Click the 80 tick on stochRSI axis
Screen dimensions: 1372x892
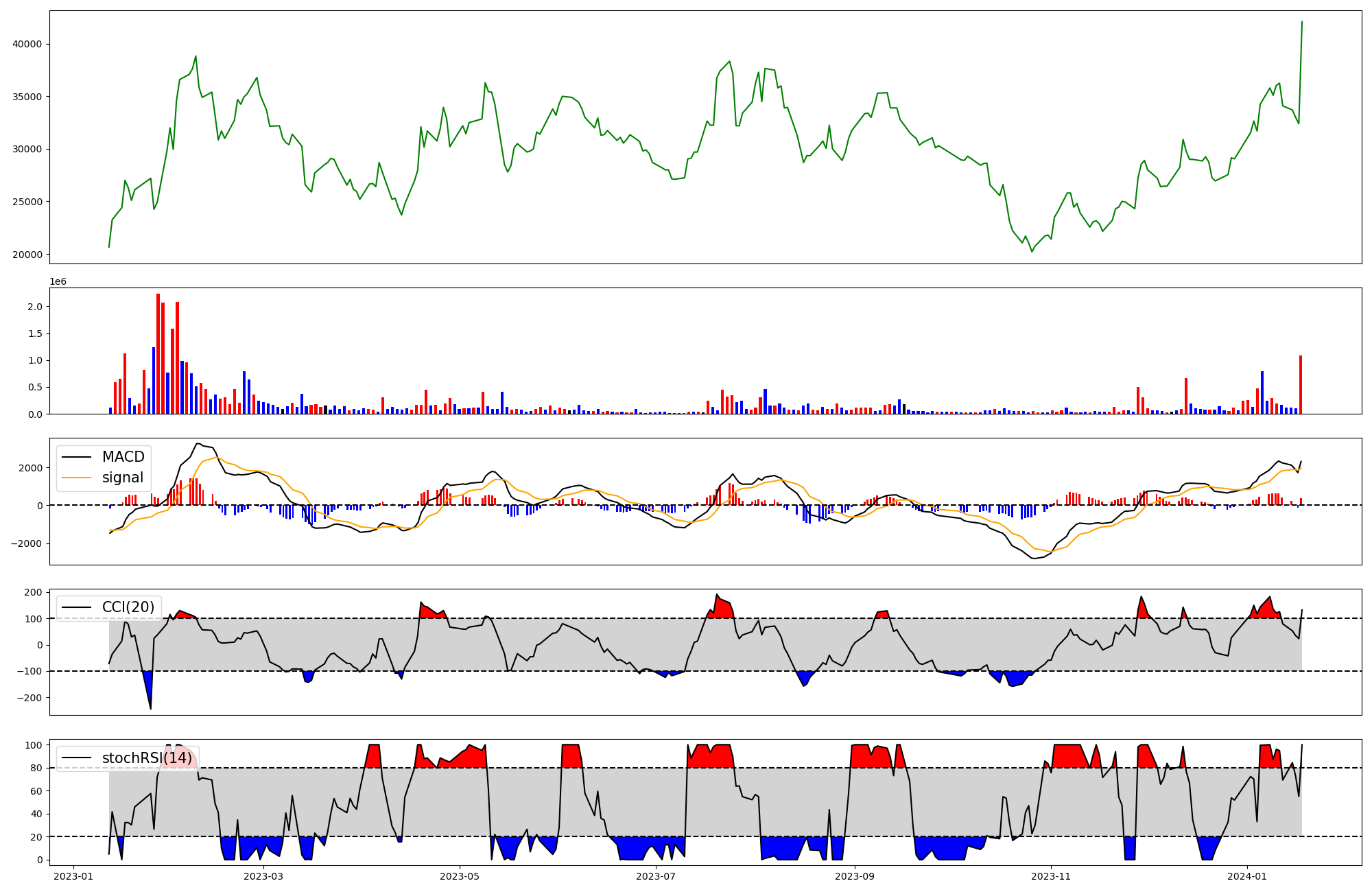pos(37,768)
